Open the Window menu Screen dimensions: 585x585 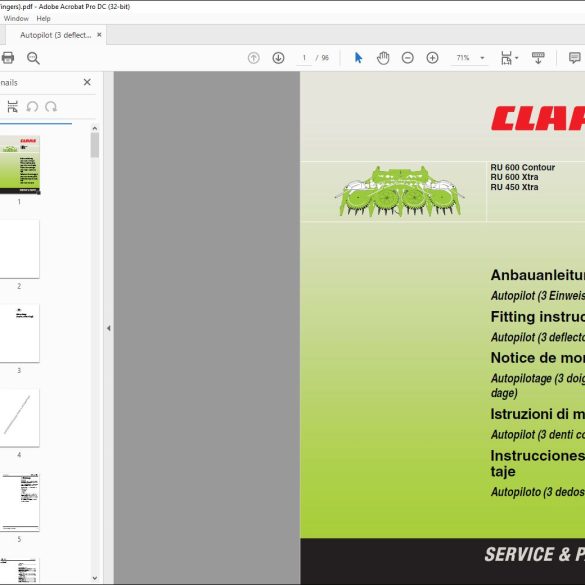click(x=16, y=18)
